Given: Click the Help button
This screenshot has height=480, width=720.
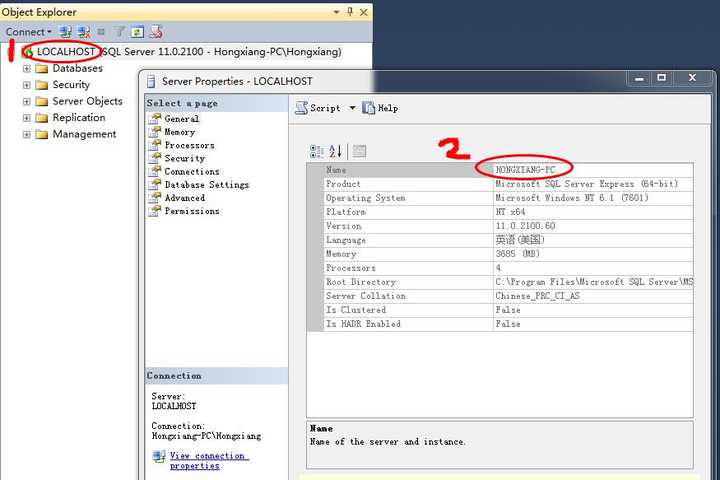Looking at the screenshot, I should [x=380, y=108].
